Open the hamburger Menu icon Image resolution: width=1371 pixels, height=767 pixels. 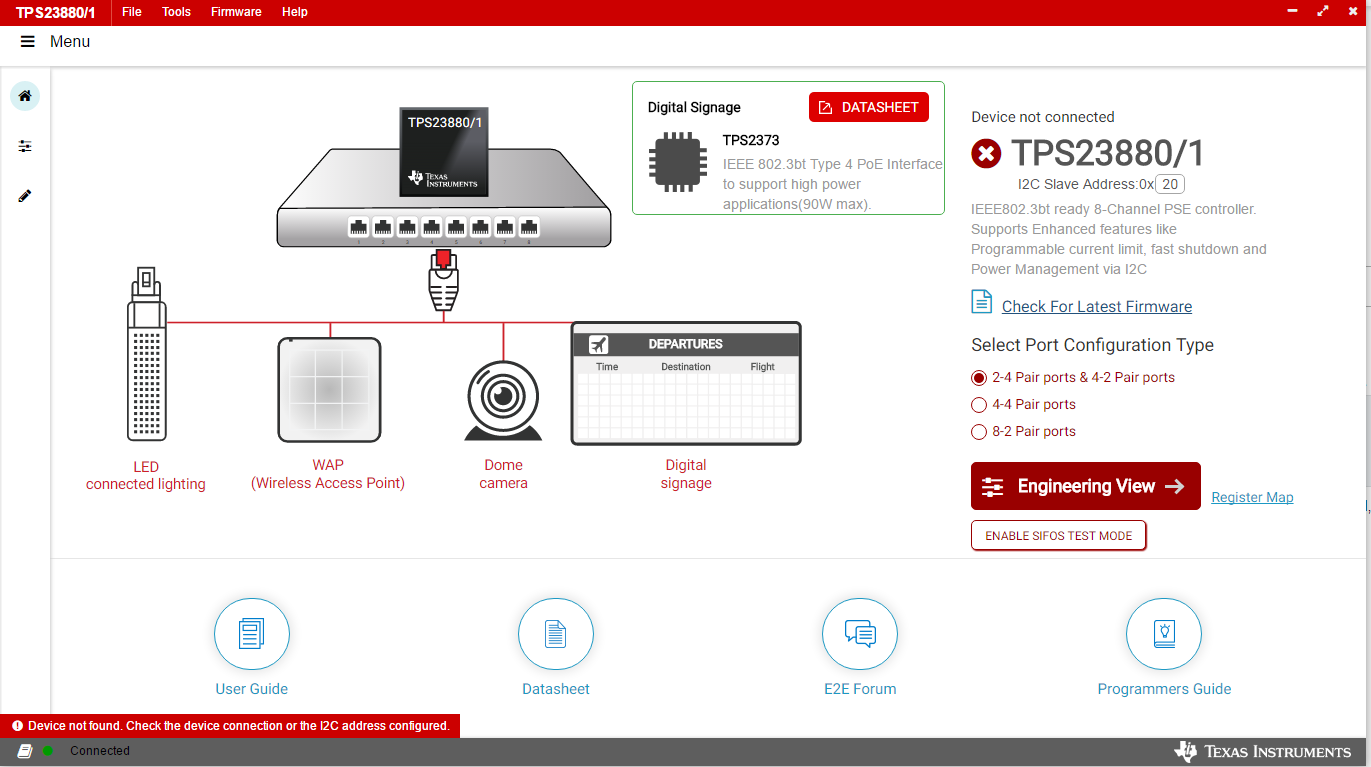[x=27, y=41]
